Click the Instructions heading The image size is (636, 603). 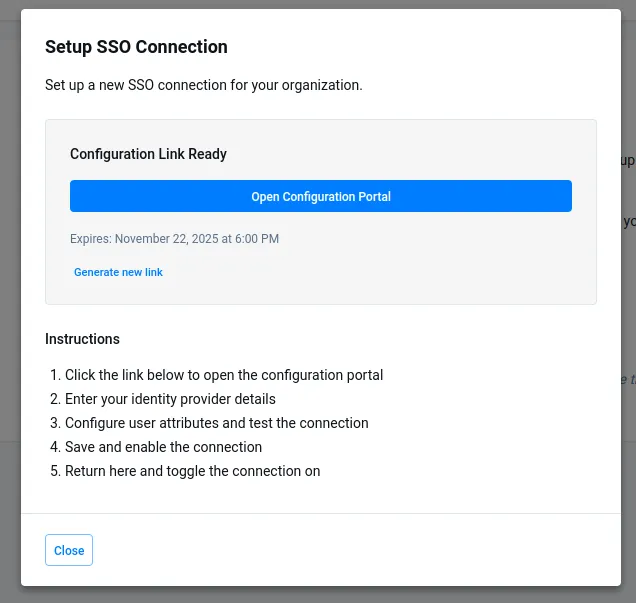coord(82,339)
